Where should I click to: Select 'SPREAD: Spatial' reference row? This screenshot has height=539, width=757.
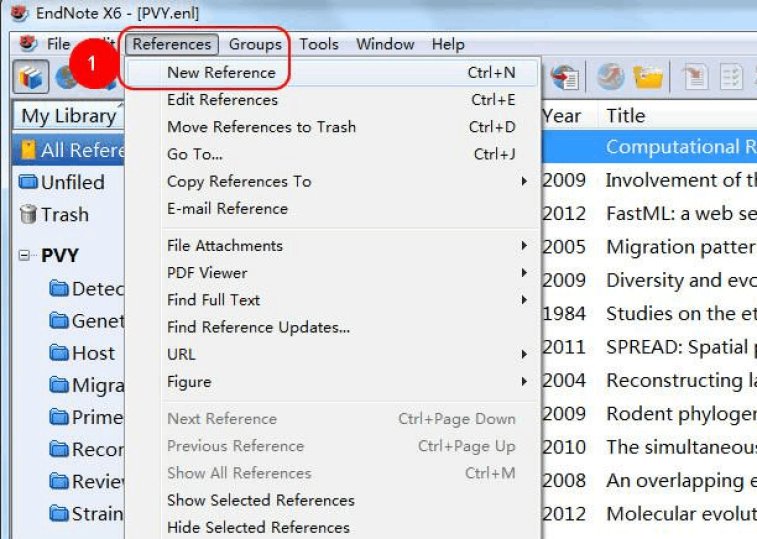coord(649,347)
